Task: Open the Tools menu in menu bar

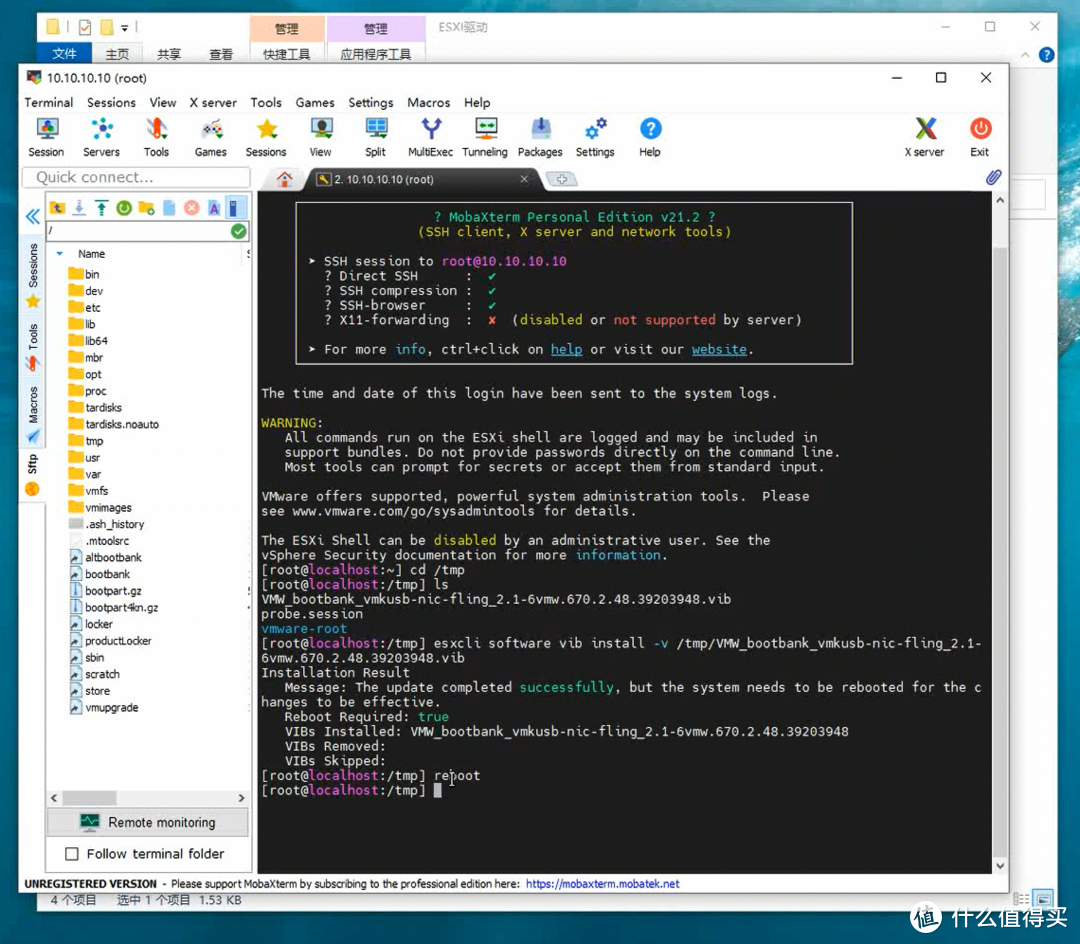Action: [266, 103]
